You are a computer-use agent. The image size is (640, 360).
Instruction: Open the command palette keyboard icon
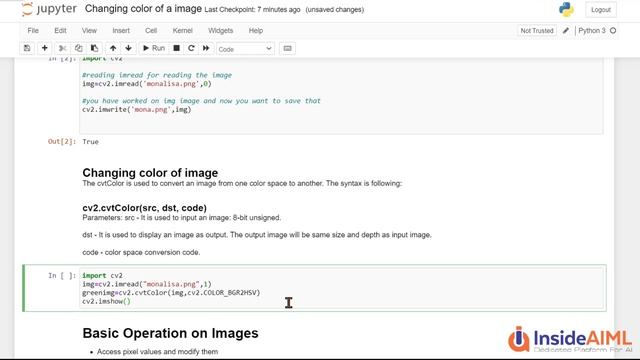(287, 48)
